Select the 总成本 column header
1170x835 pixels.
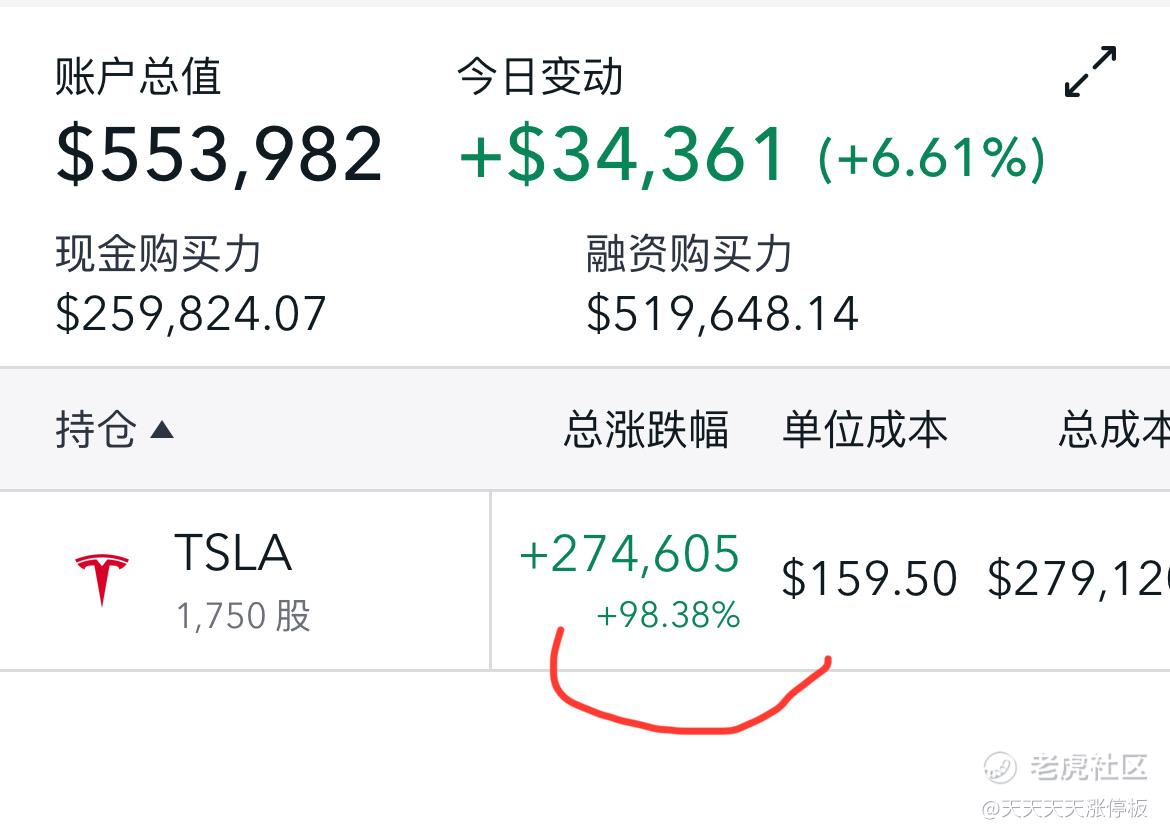pos(1114,430)
